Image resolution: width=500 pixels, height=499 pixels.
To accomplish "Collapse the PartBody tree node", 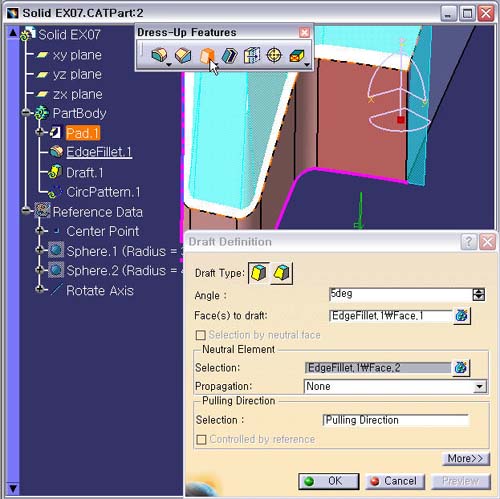I will (x=26, y=113).
